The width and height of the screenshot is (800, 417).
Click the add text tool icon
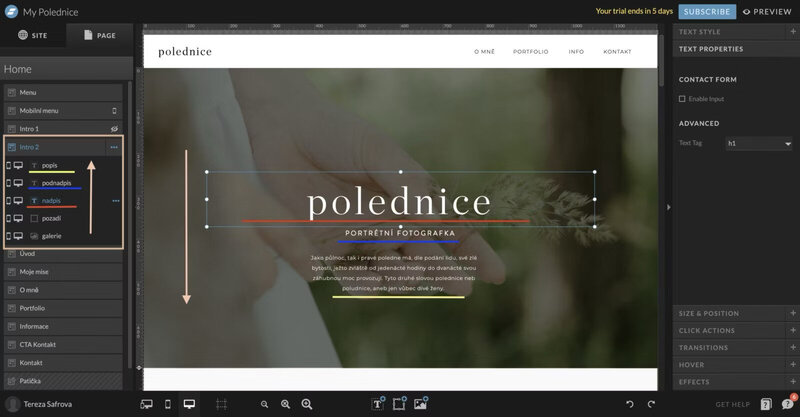point(379,404)
